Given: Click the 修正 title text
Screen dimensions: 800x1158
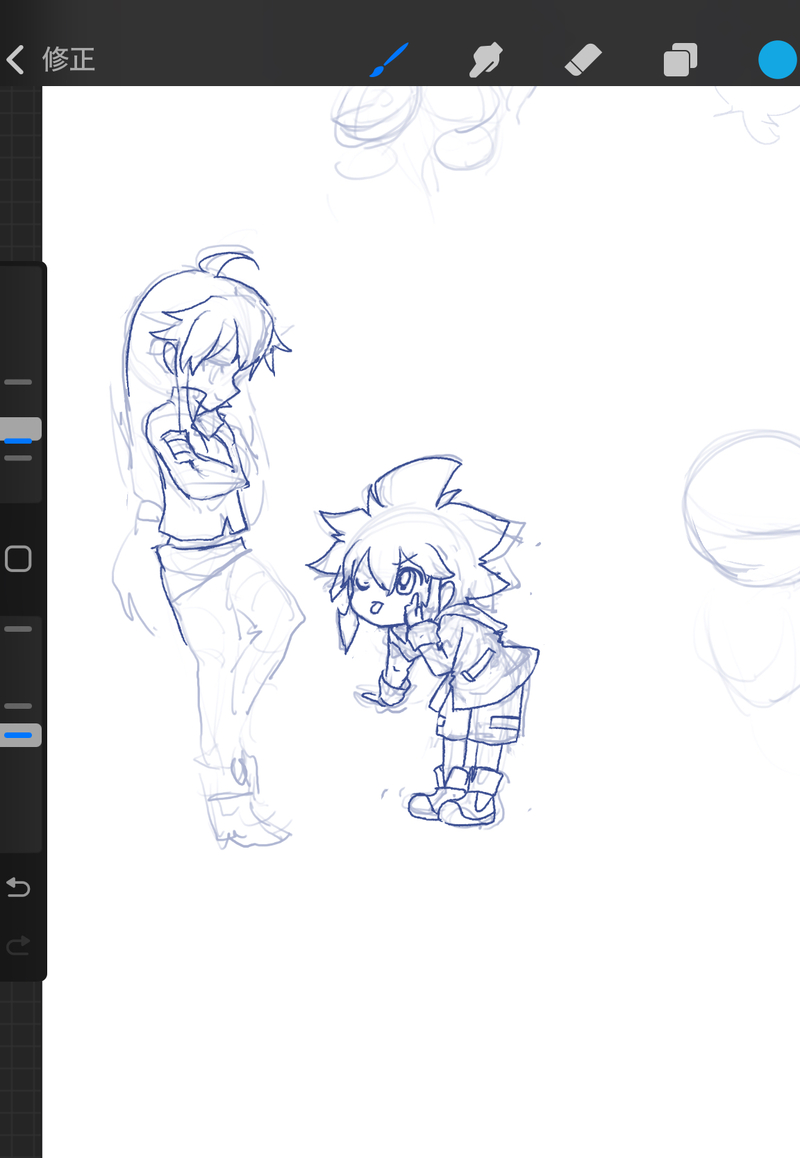Looking at the screenshot, I should pos(69,60).
